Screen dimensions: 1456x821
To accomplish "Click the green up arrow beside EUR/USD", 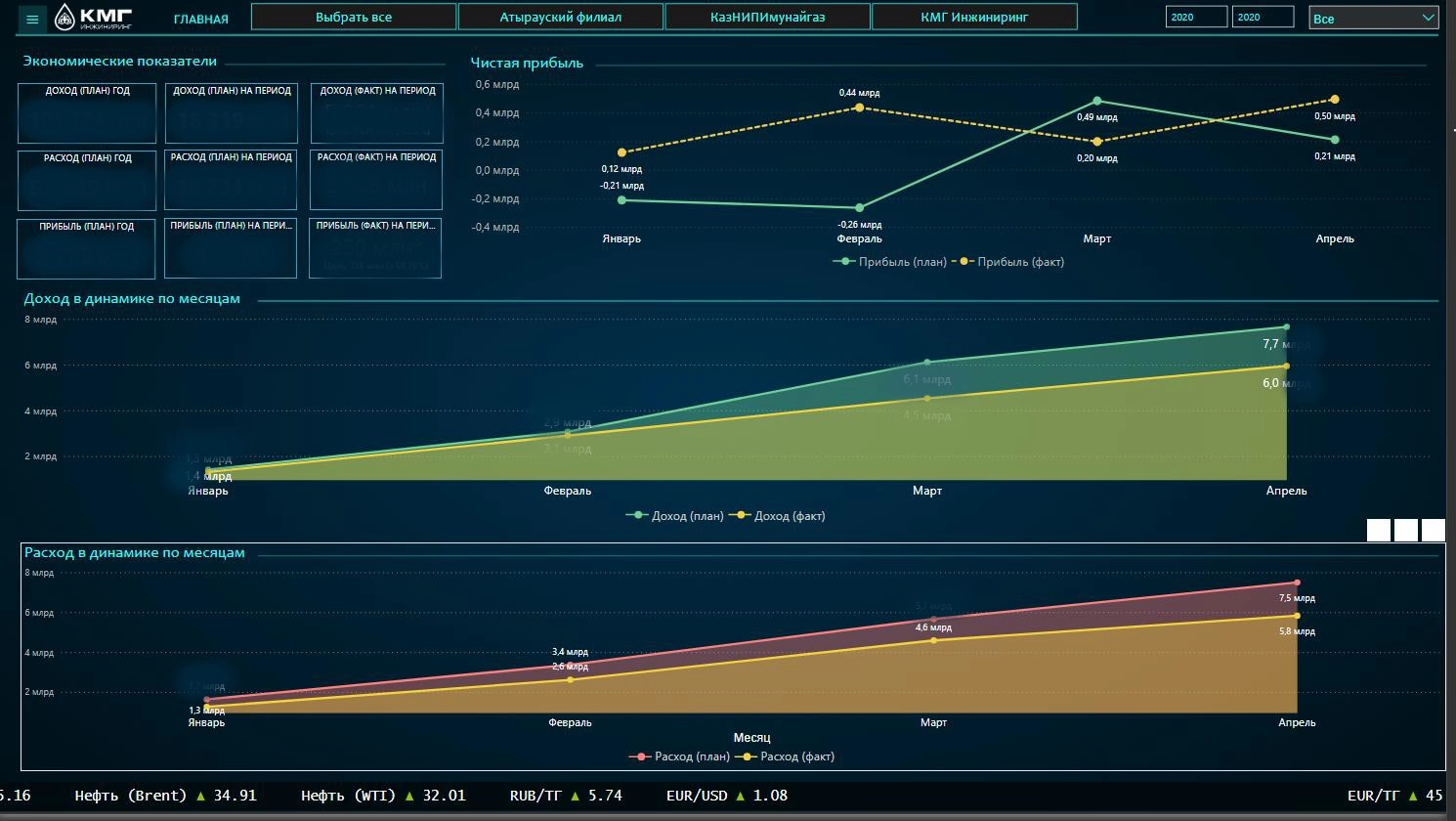I will (x=741, y=796).
